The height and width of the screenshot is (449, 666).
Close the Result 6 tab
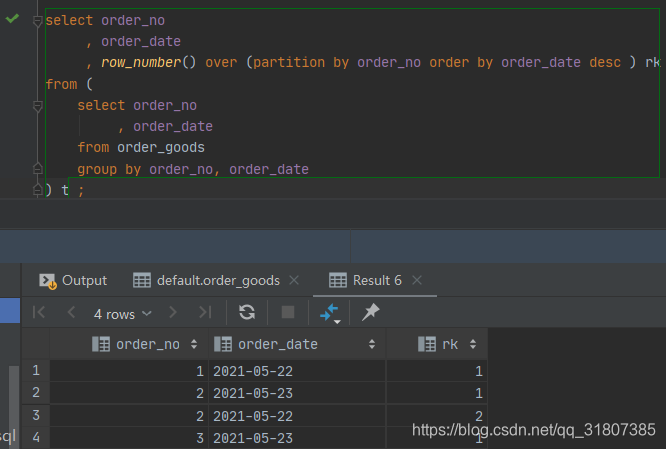[x=417, y=280]
